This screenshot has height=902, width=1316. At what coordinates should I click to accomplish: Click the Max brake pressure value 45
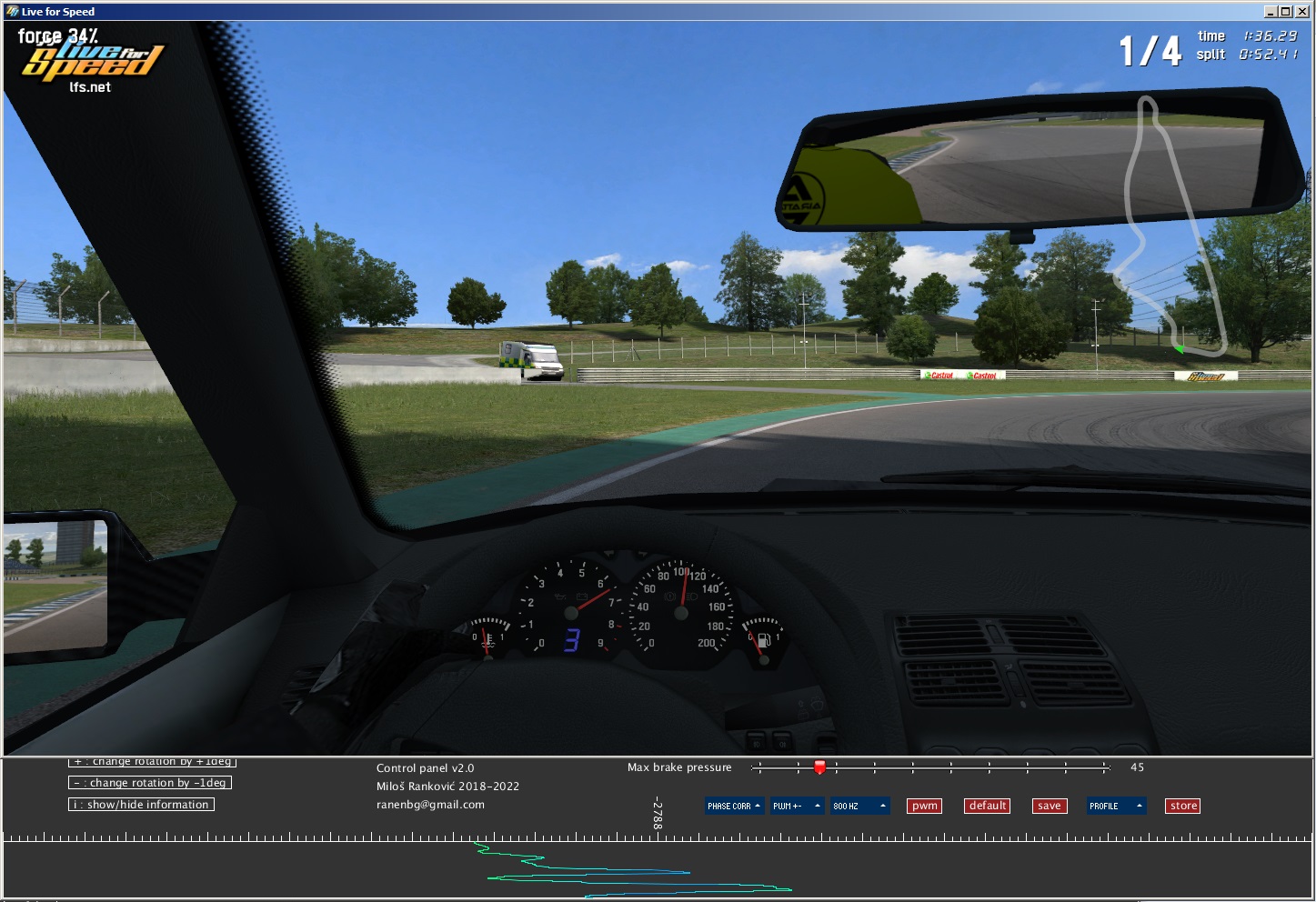click(1137, 767)
